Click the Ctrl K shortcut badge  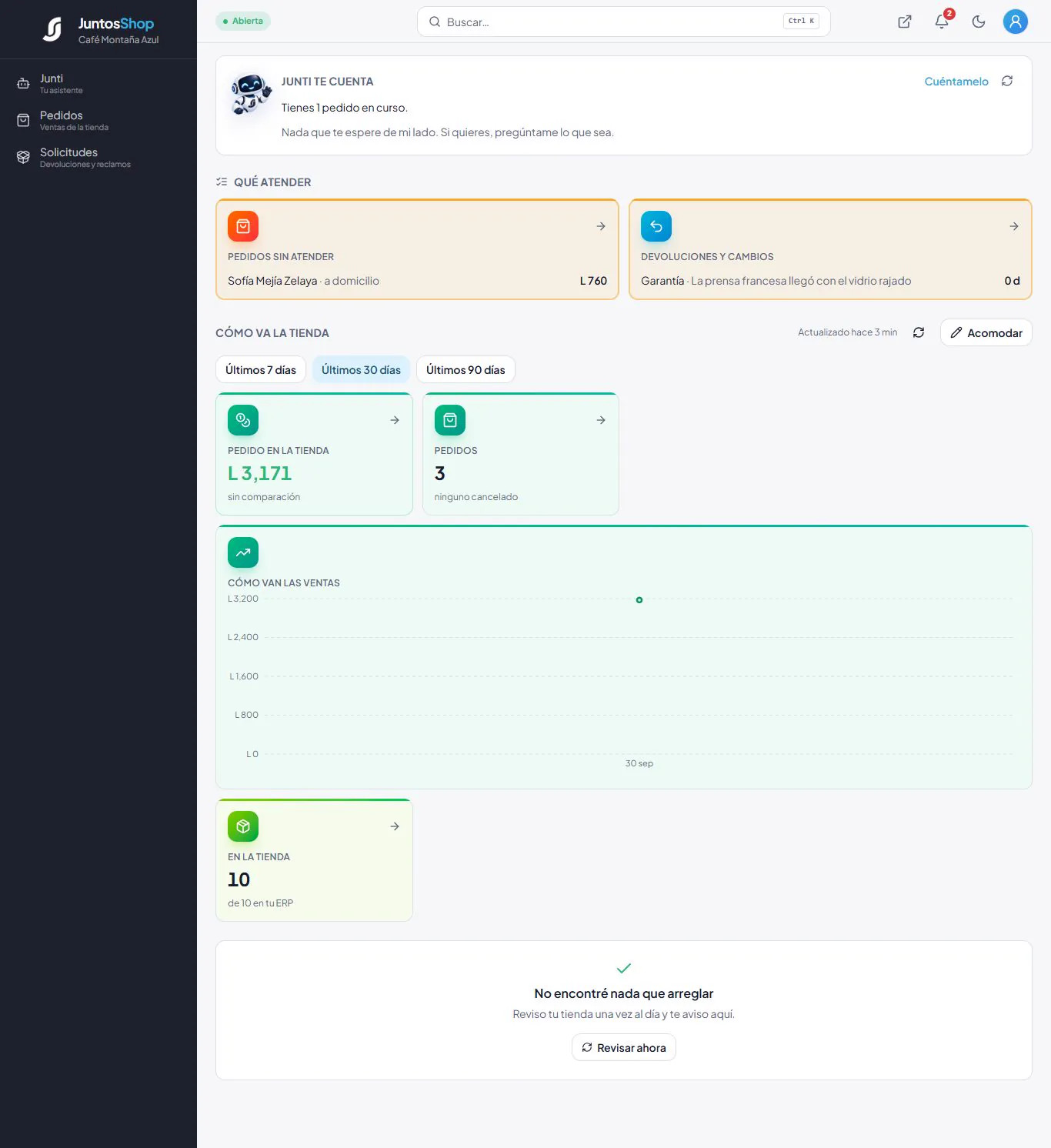pyautogui.click(x=801, y=22)
